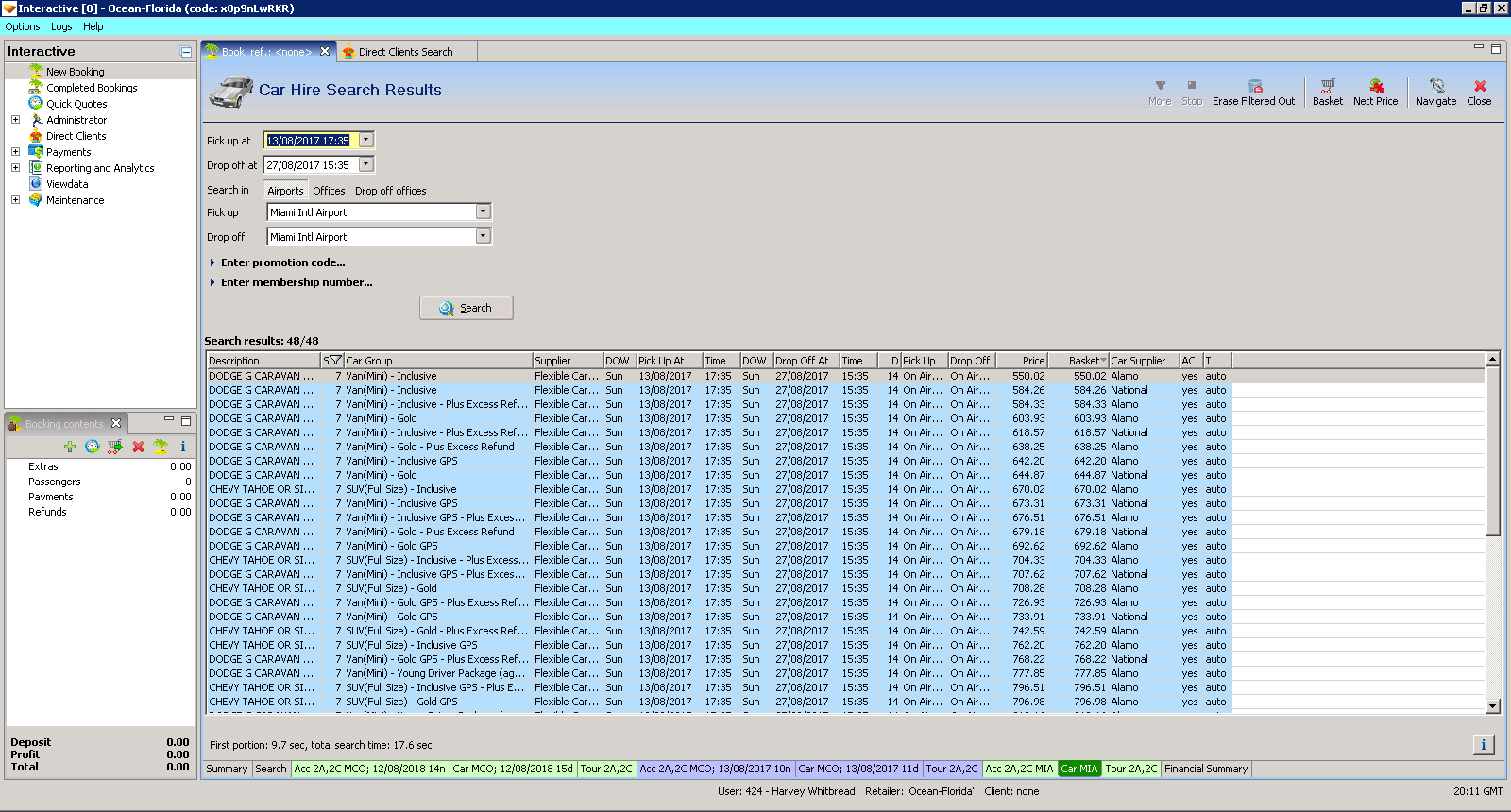Open the Drop off airport combo box

[483, 236]
